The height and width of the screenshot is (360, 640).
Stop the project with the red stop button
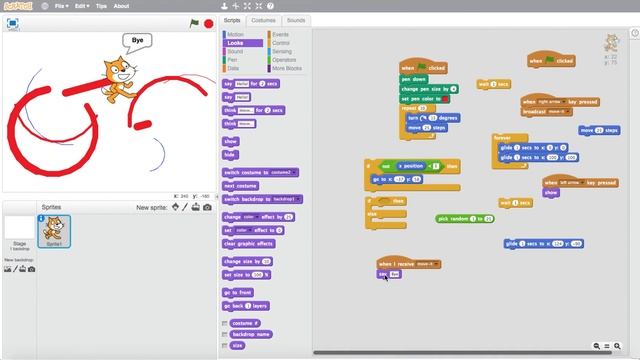[209, 24]
